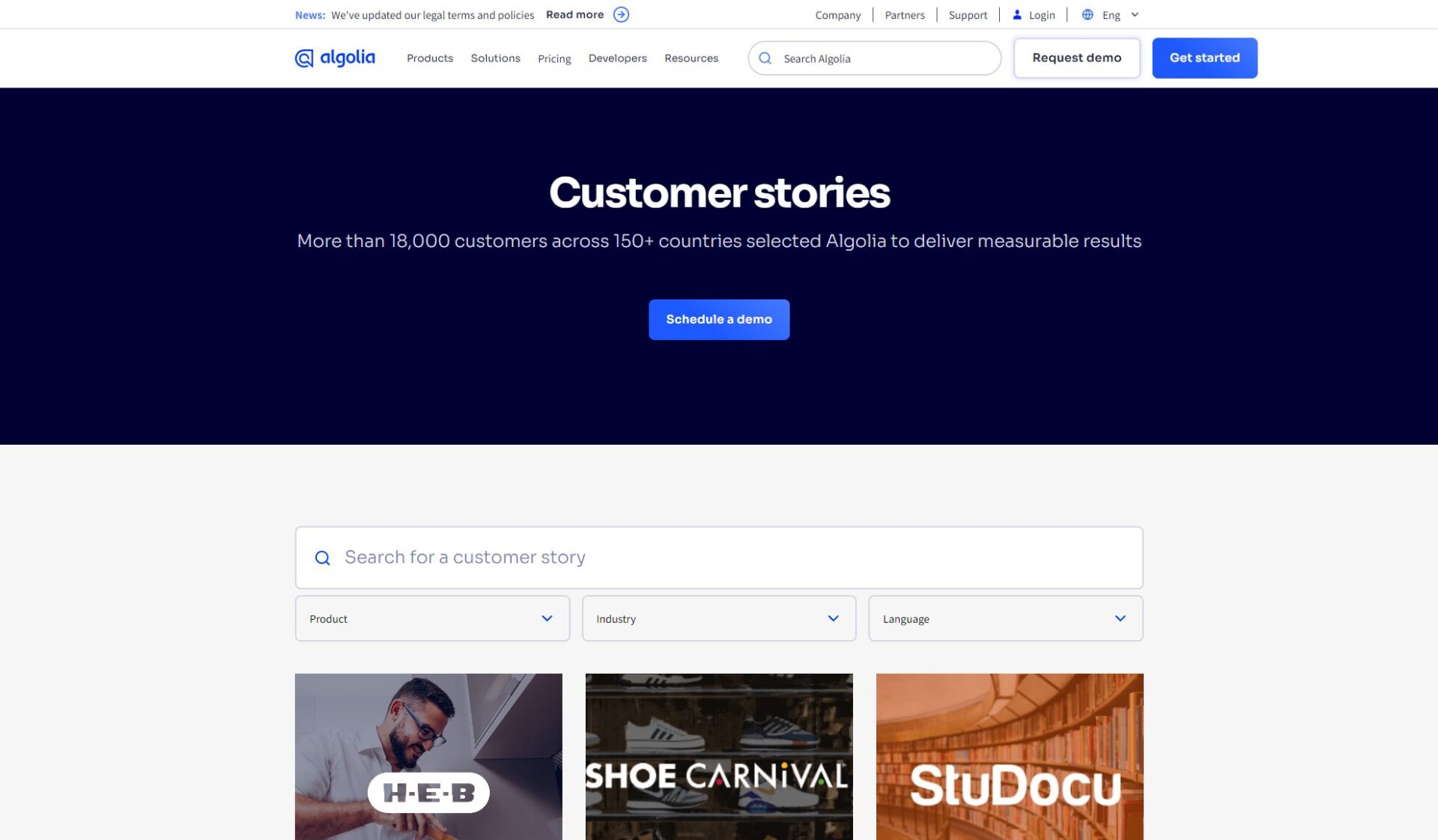This screenshot has width=1438, height=840.
Task: Open the Solutions menu
Action: click(495, 58)
